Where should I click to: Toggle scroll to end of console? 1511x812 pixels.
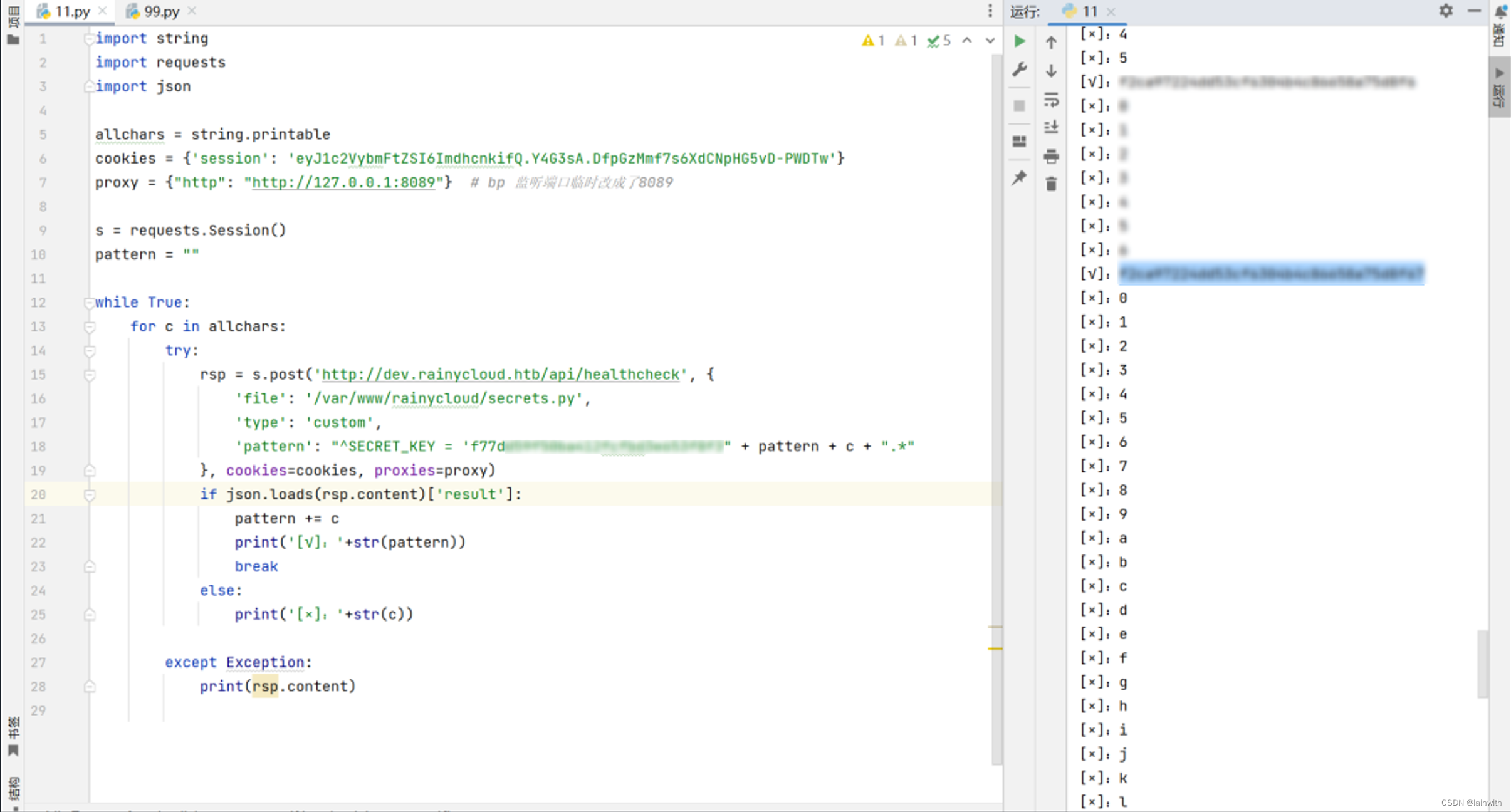pyautogui.click(x=1052, y=127)
